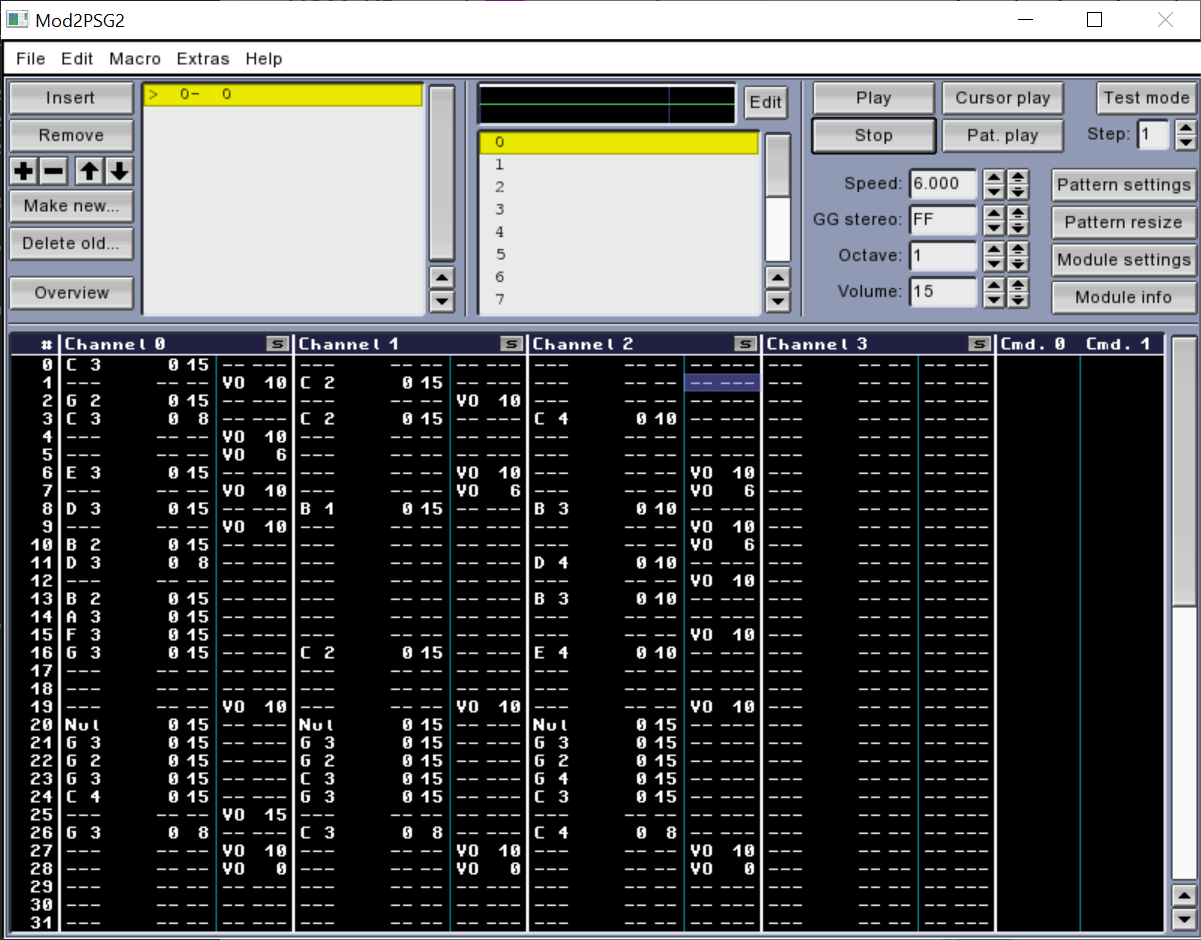Screen dimensions: 1201x940
Task: Click the pattern editor scroll-down arrow
Action: [1183, 918]
